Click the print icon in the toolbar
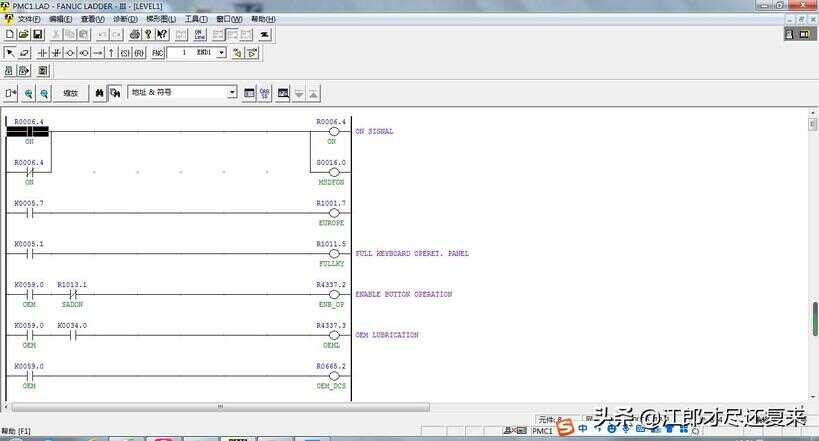The width and height of the screenshot is (819, 441). click(135, 34)
